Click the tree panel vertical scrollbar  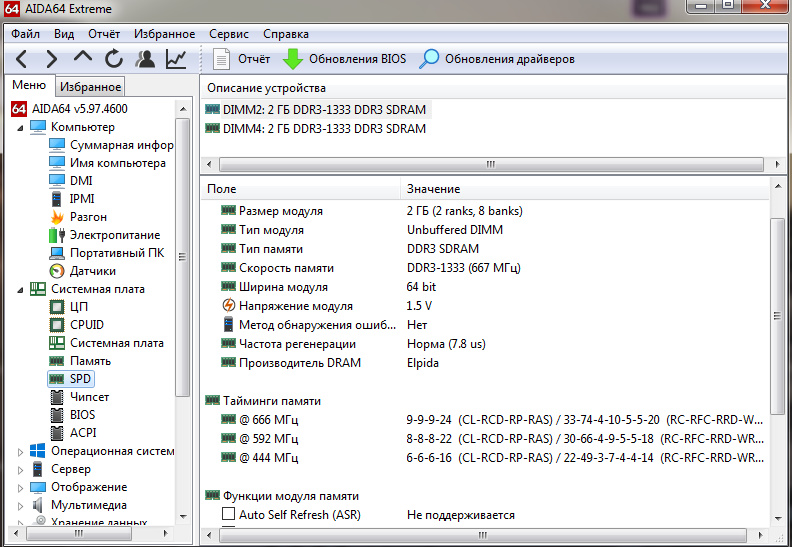(x=183, y=258)
